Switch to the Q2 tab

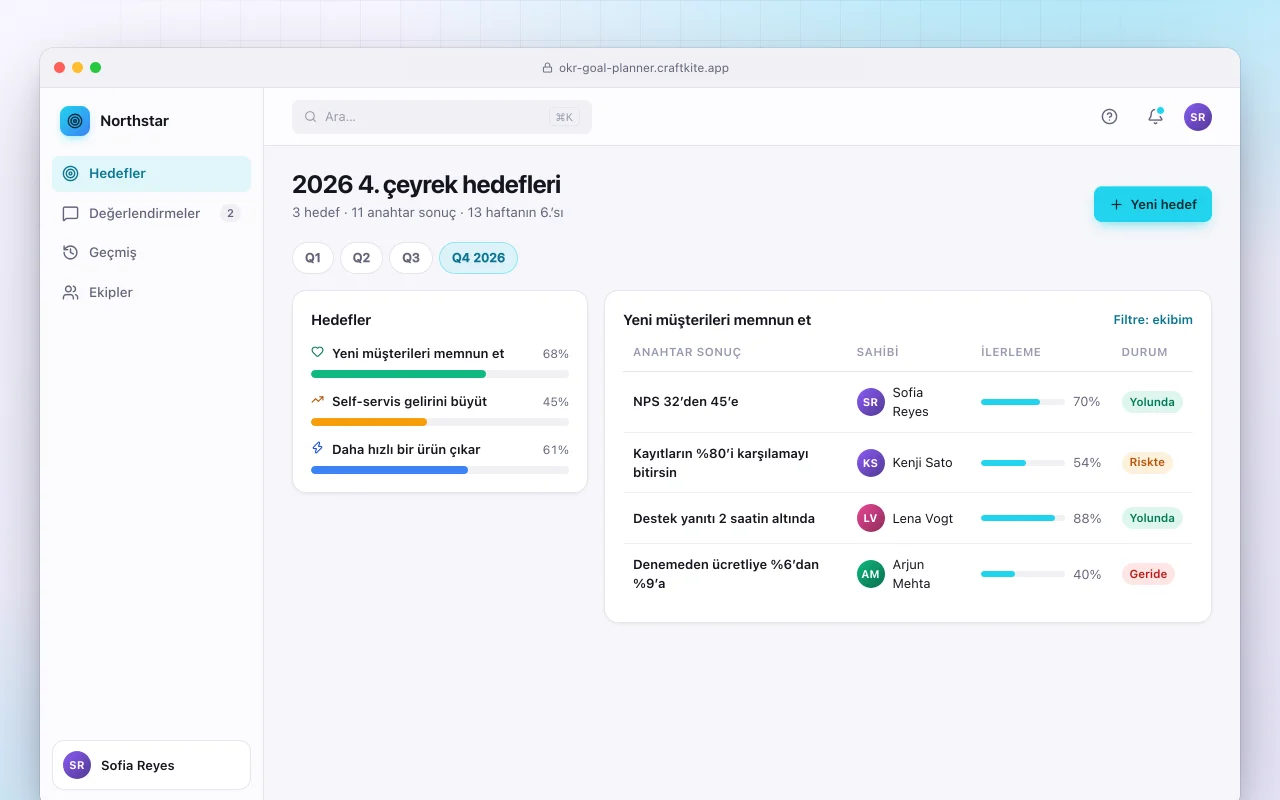361,258
